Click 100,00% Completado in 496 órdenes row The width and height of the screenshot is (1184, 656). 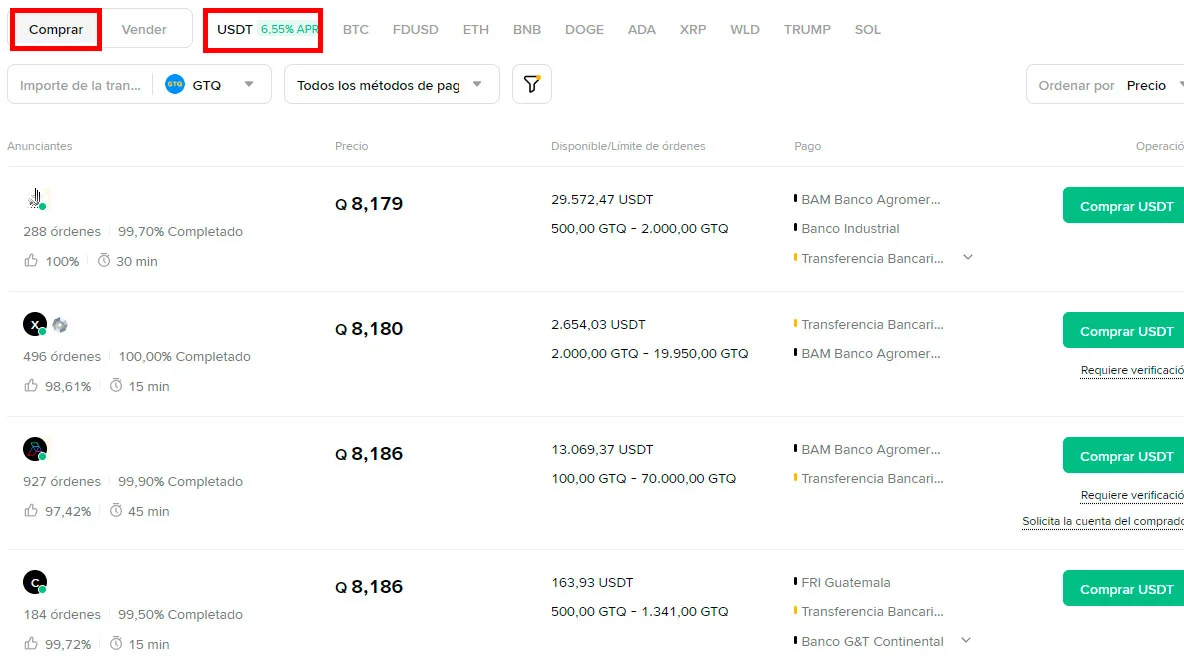[184, 356]
